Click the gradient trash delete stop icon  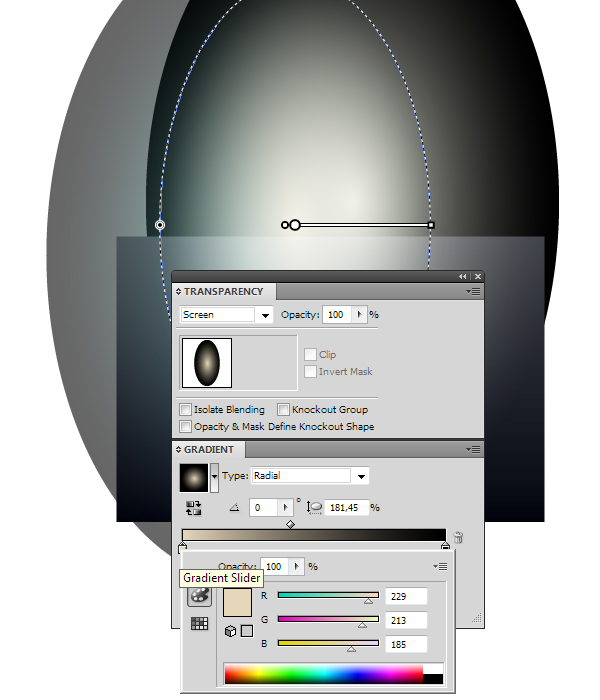coord(458,537)
